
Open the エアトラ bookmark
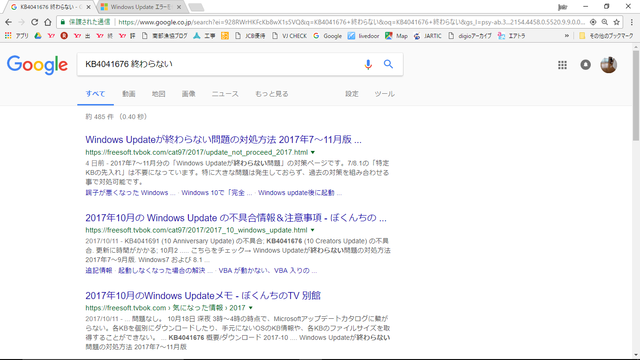512,36
